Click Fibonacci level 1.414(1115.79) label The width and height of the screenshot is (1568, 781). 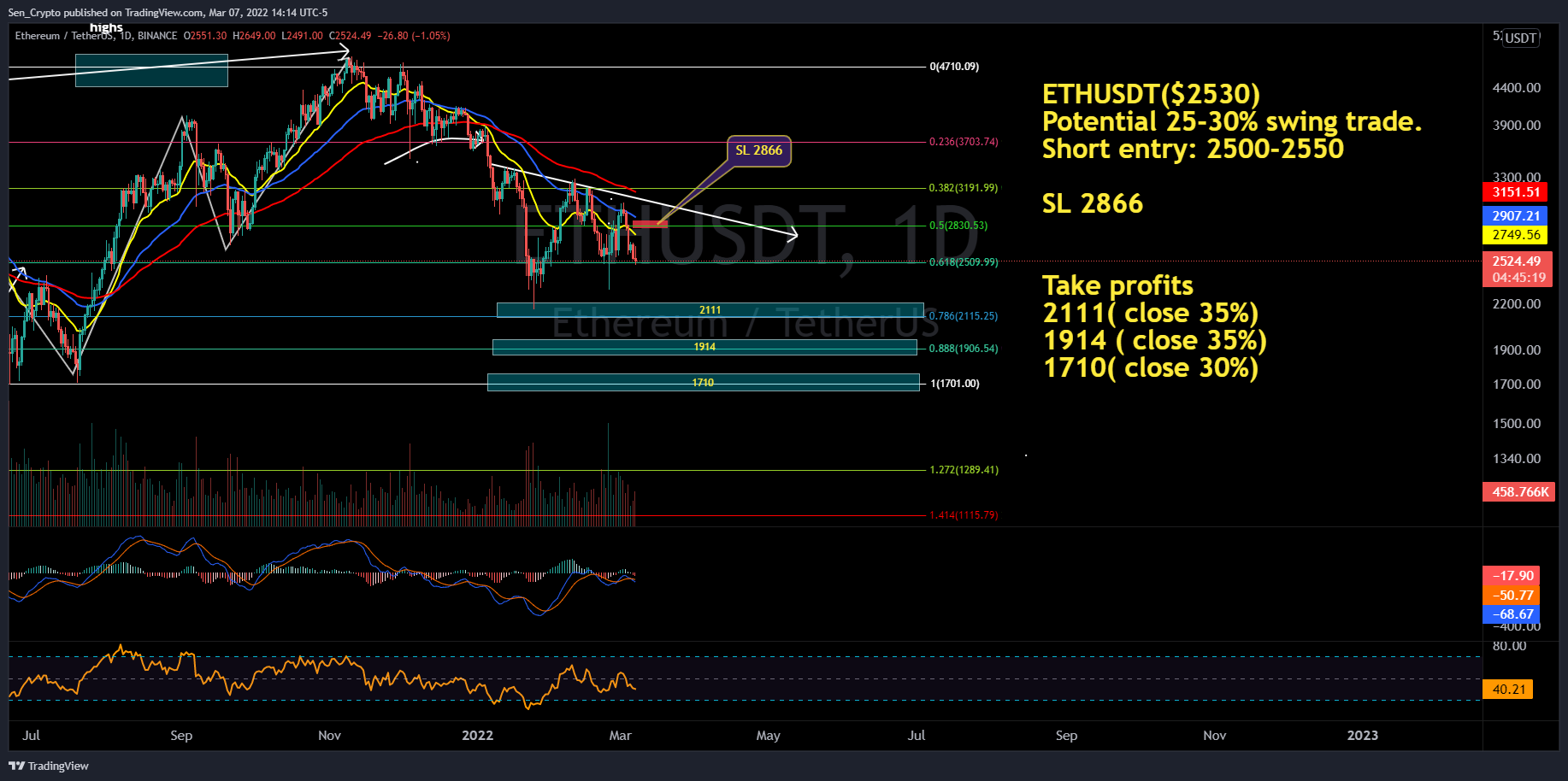coord(964,515)
